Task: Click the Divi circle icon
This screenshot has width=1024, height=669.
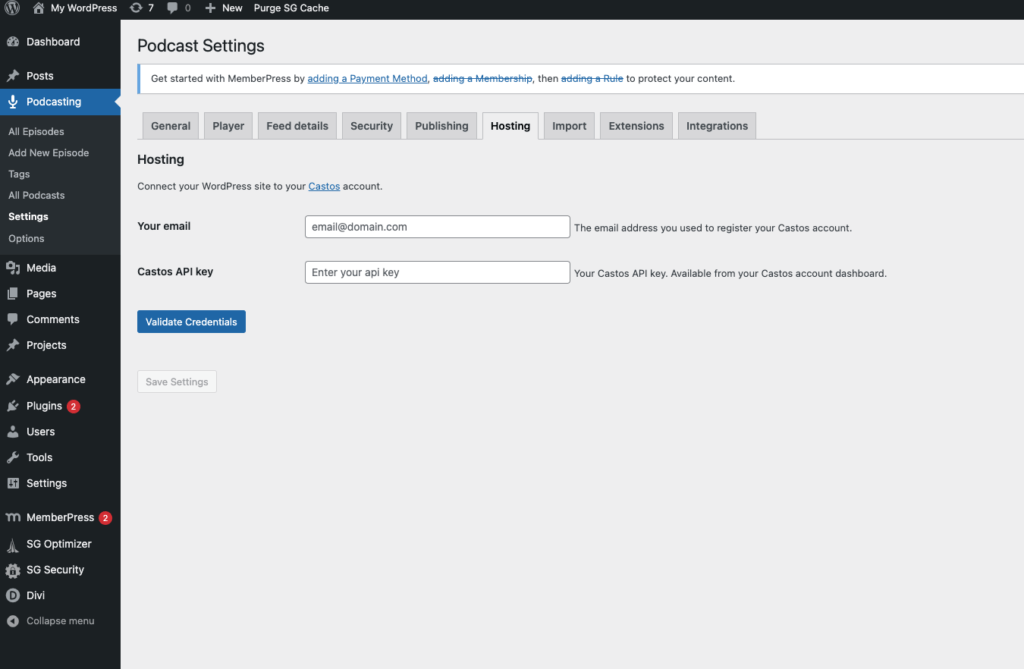Action: coord(13,596)
